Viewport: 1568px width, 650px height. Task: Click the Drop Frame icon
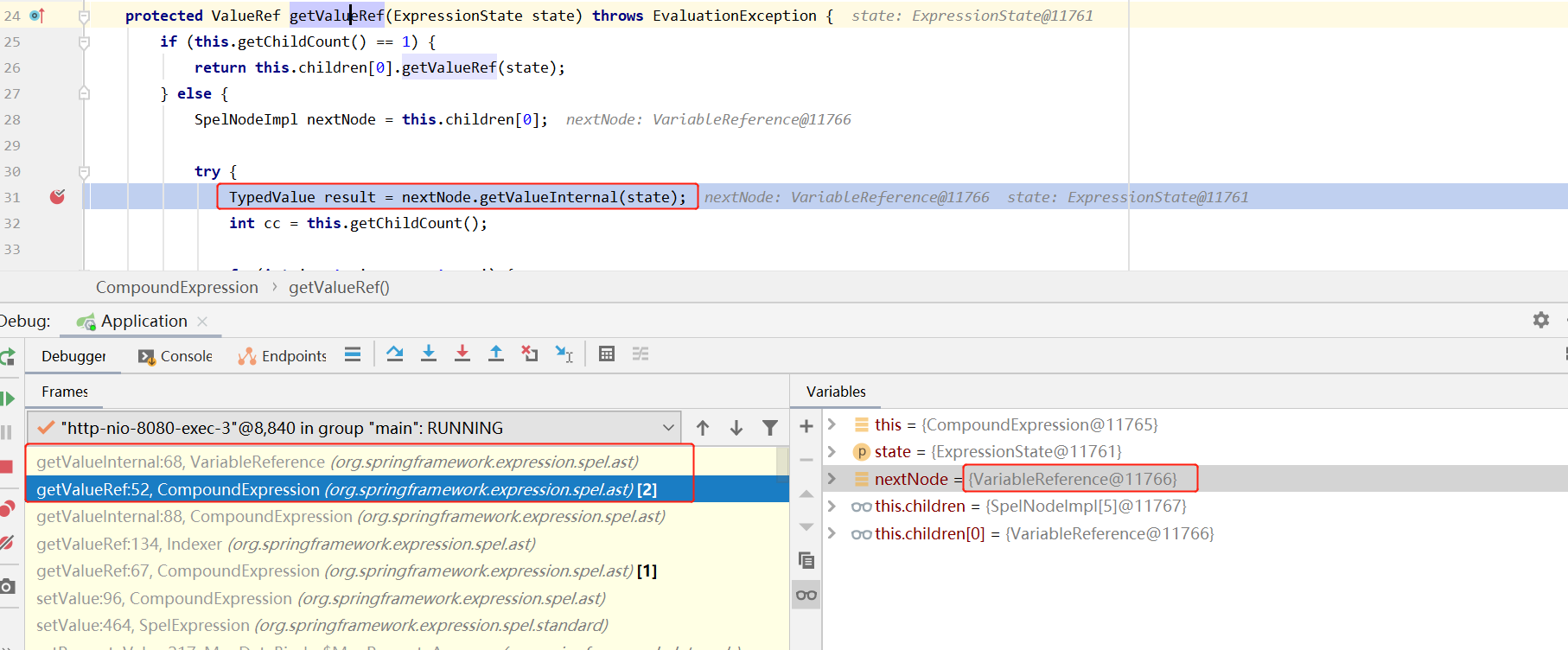coord(530,354)
